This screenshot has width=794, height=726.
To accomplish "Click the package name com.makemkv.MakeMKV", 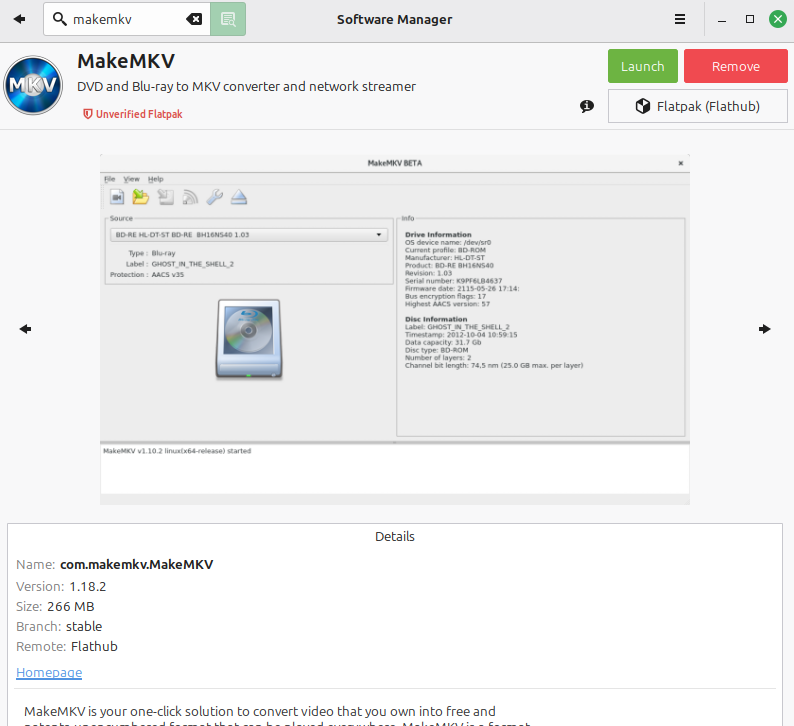I will 137,564.
